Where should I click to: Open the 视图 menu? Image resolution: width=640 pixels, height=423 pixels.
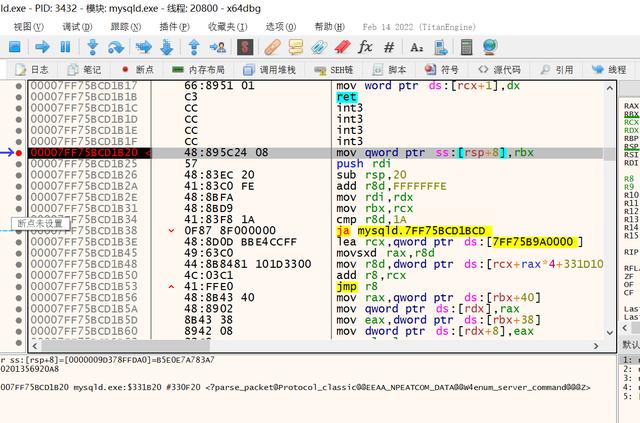29,27
